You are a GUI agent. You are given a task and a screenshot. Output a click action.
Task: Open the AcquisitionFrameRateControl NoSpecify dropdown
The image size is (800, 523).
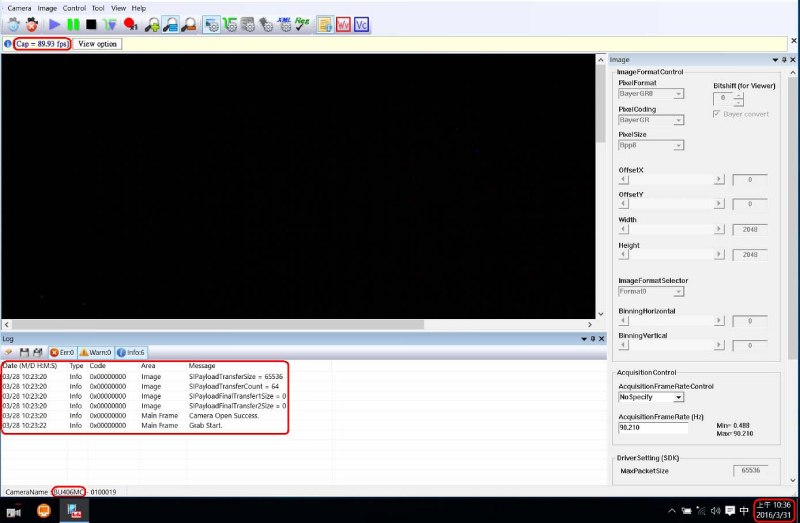[x=651, y=397]
